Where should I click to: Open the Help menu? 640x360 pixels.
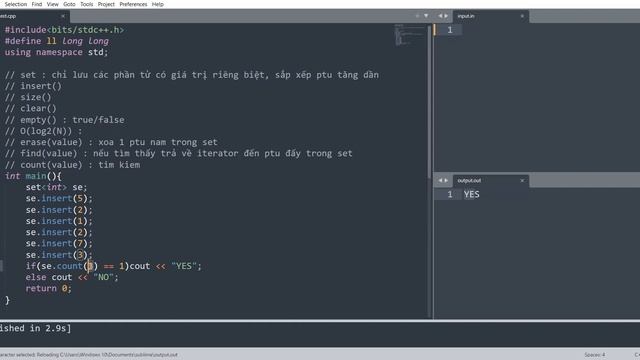[158, 4]
